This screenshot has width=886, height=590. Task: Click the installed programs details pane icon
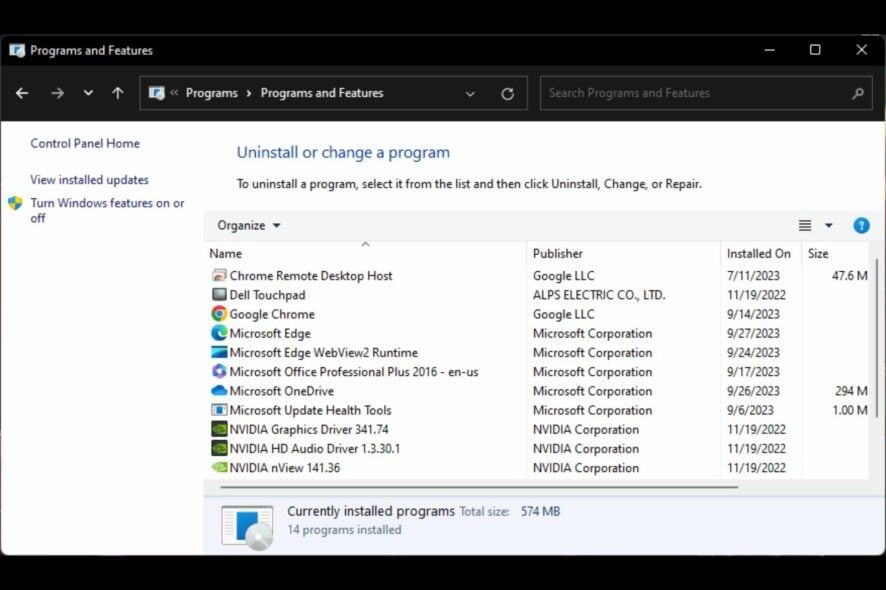247,527
